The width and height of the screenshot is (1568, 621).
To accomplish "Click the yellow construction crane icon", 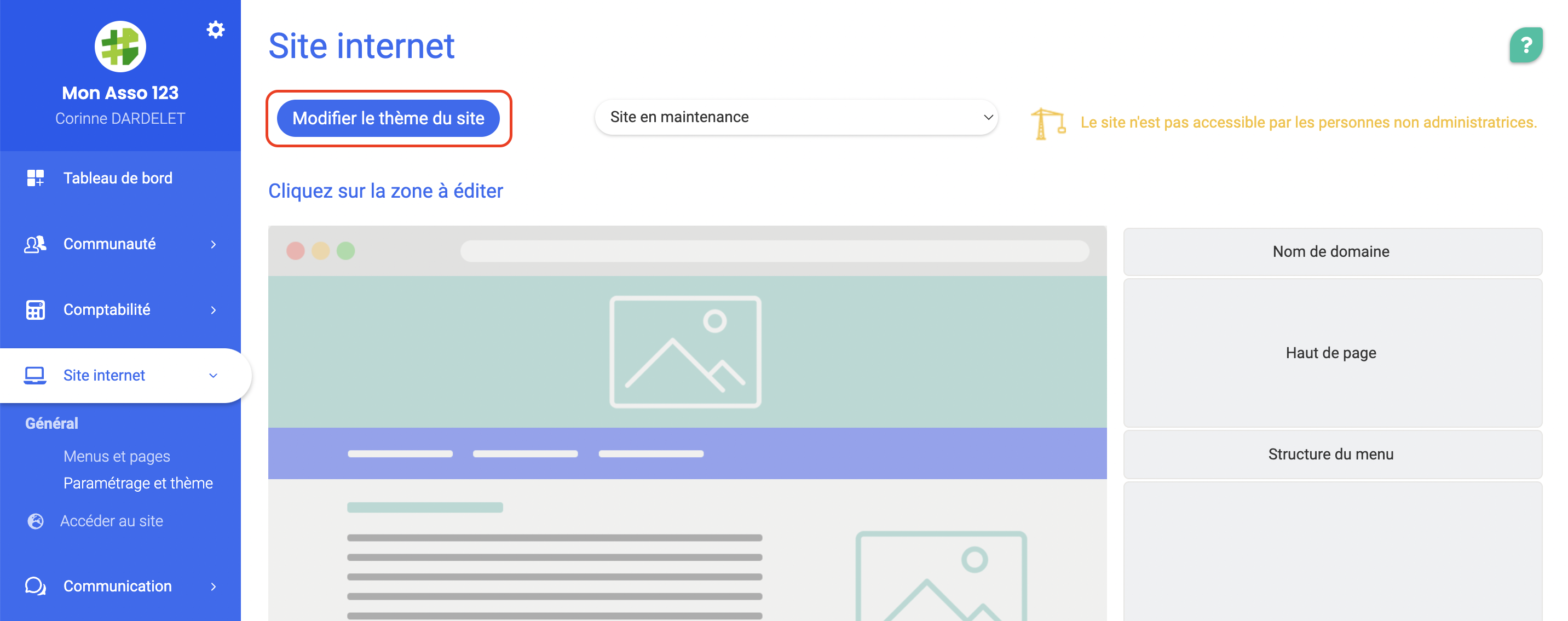I will (x=1047, y=123).
